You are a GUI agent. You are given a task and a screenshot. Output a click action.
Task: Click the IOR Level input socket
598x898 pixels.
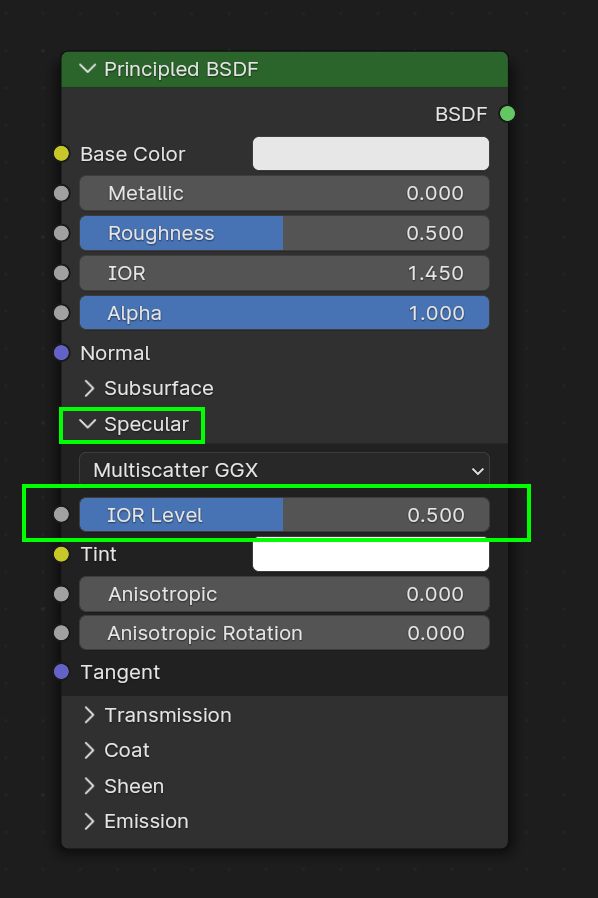tap(62, 514)
